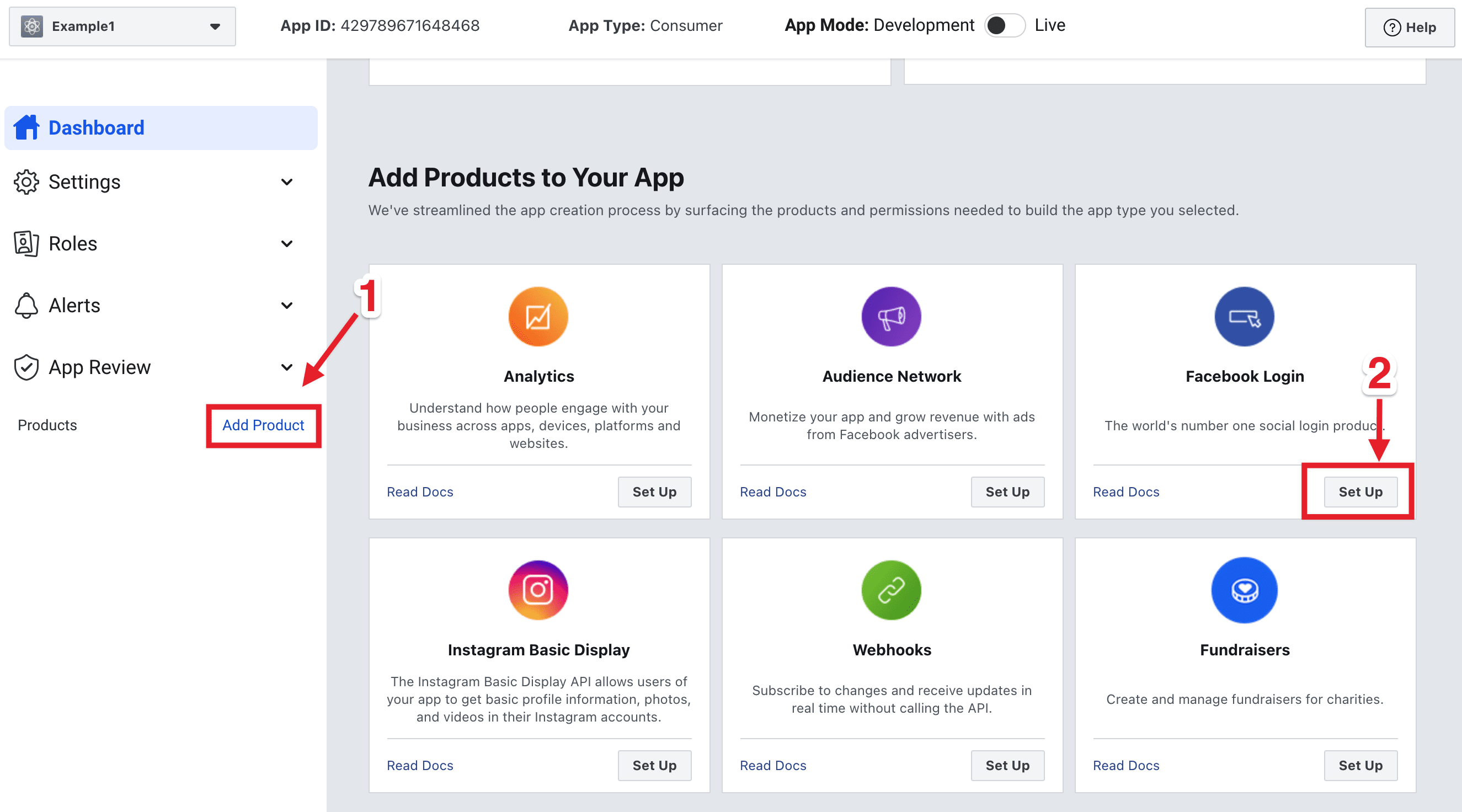Click the Alerts bell icon
Screen dimensions: 1462x812
26,305
